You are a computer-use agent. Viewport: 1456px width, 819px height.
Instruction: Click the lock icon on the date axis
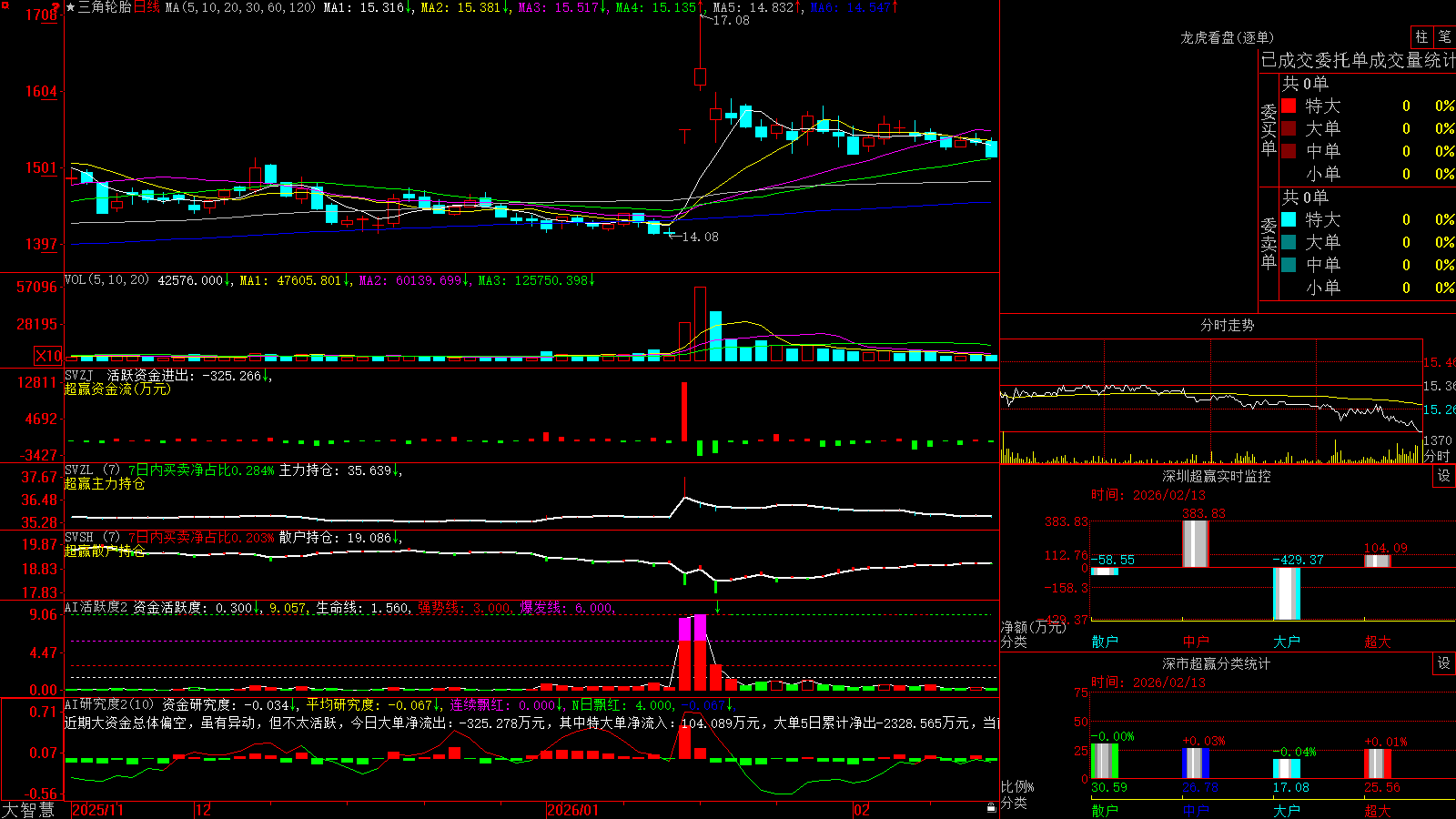click(992, 808)
